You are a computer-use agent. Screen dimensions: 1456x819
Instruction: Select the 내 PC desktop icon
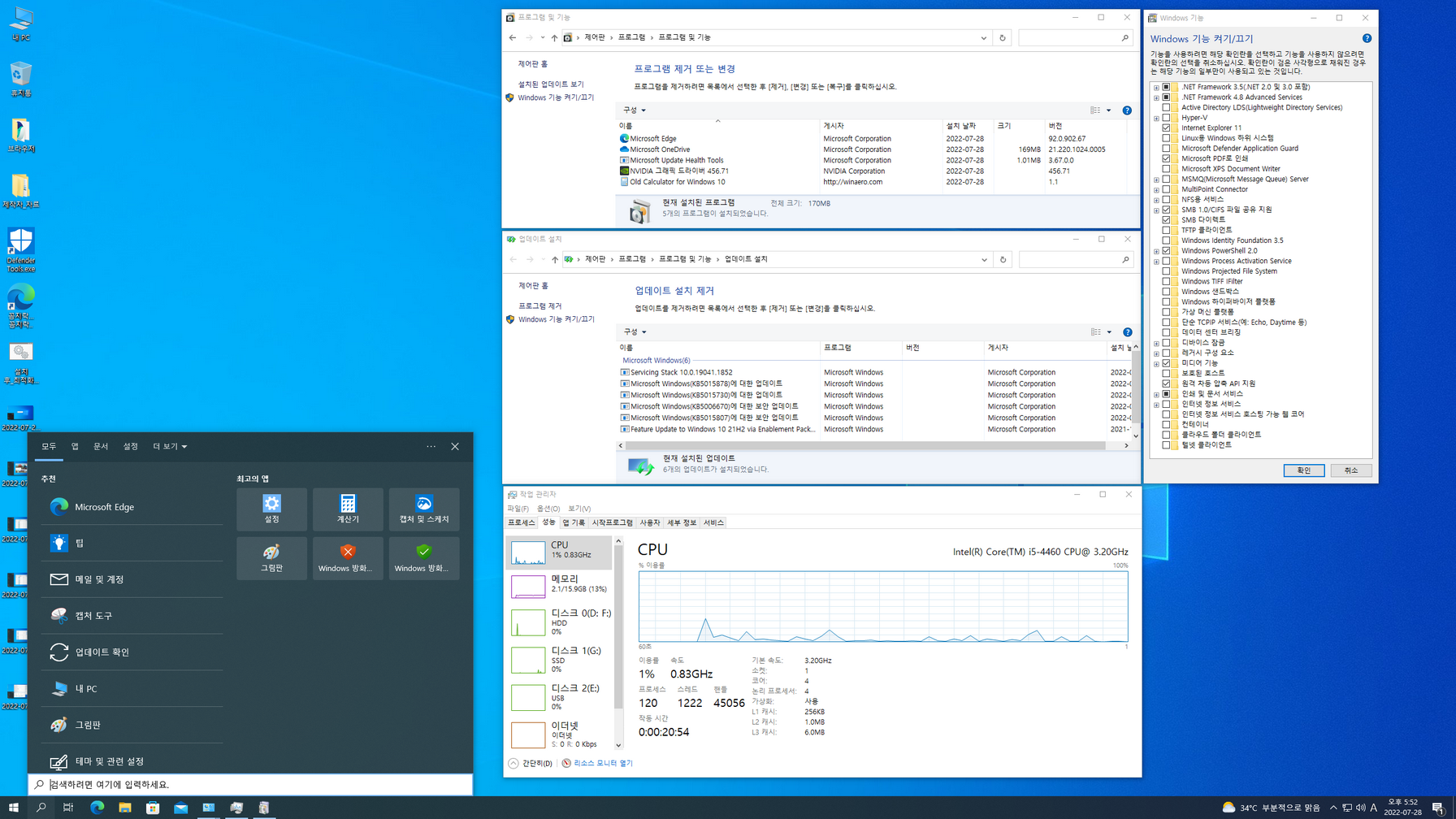[21, 24]
